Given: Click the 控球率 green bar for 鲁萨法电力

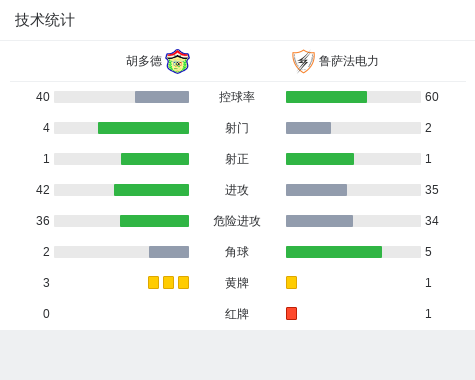Looking at the screenshot, I should [x=326, y=97].
